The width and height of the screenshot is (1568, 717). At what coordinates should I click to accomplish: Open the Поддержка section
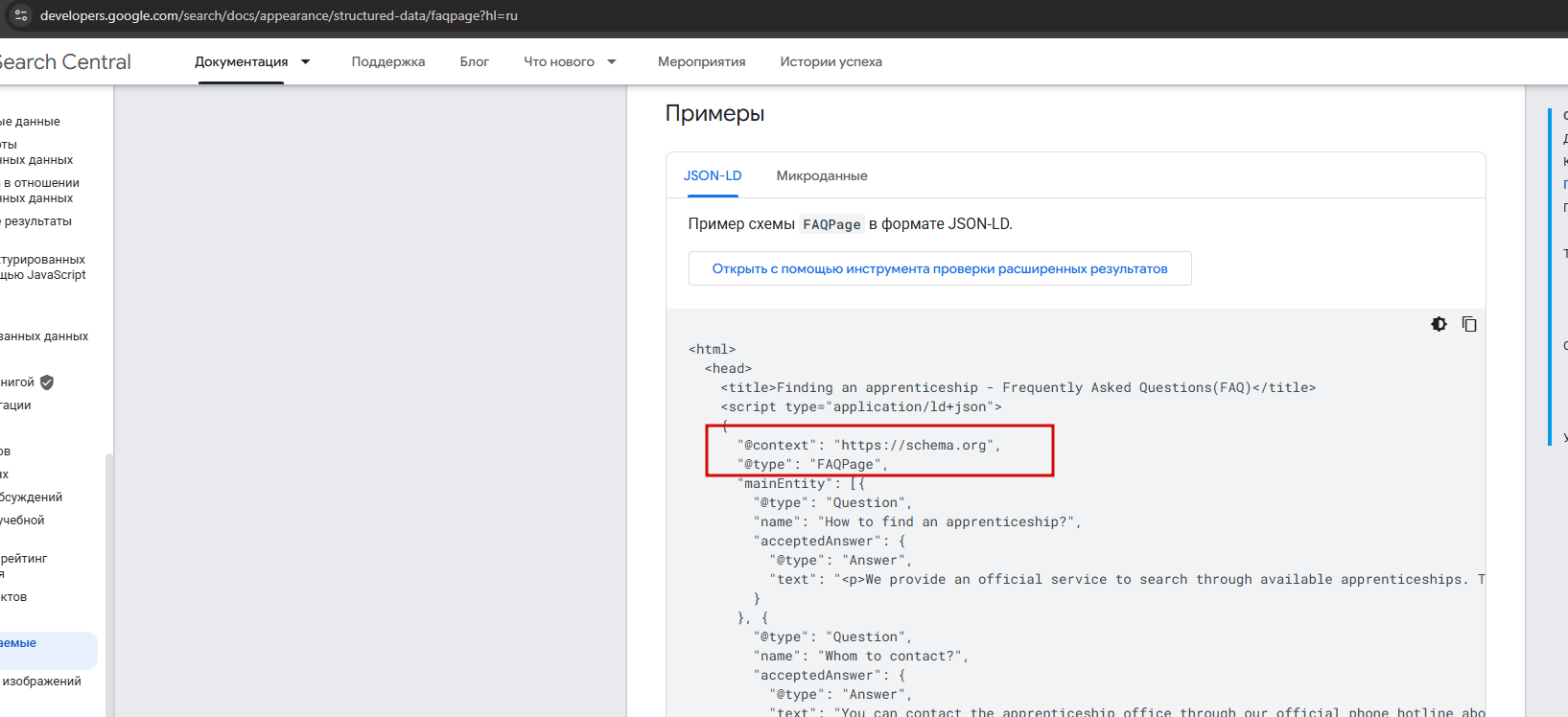click(387, 62)
